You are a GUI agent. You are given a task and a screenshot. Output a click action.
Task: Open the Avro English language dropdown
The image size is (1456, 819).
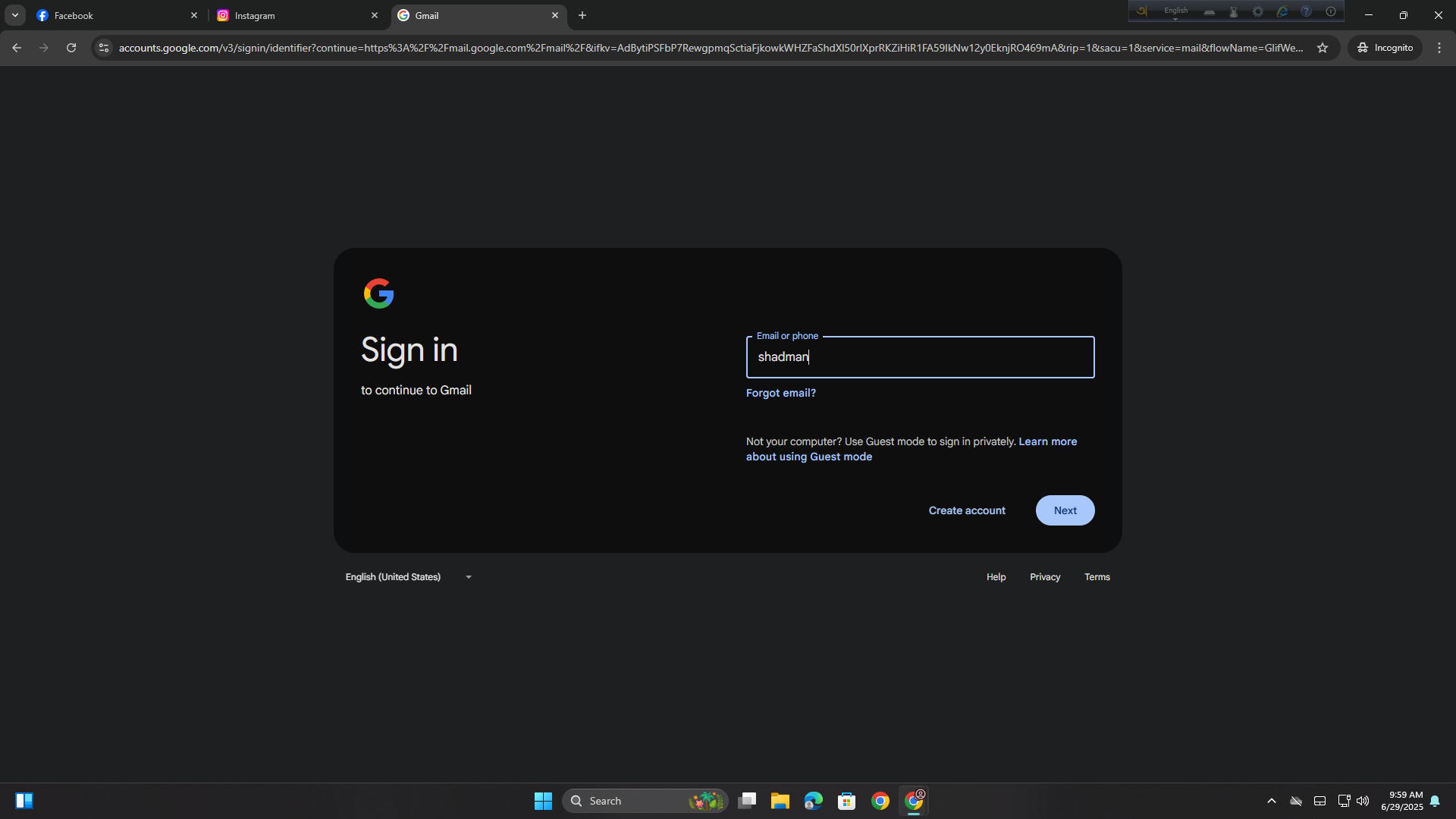pos(1176,11)
